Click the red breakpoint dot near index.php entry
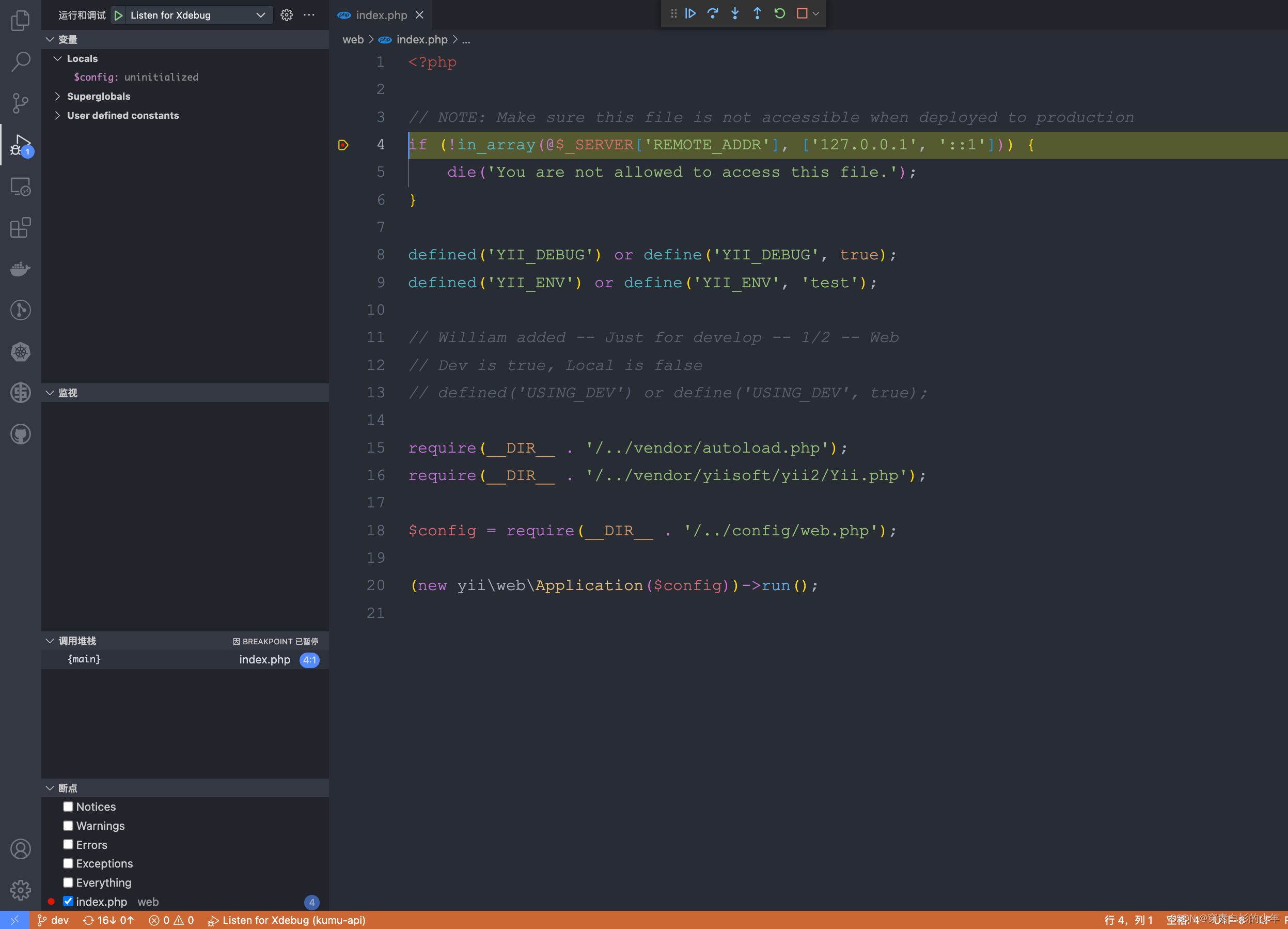The image size is (1288, 929). [51, 901]
